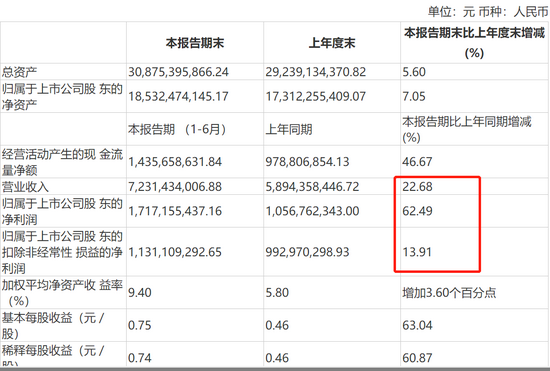Click the value 1,435,658,631.84
Image resolution: width=550 pixels, height=371 pixels.
point(175,162)
